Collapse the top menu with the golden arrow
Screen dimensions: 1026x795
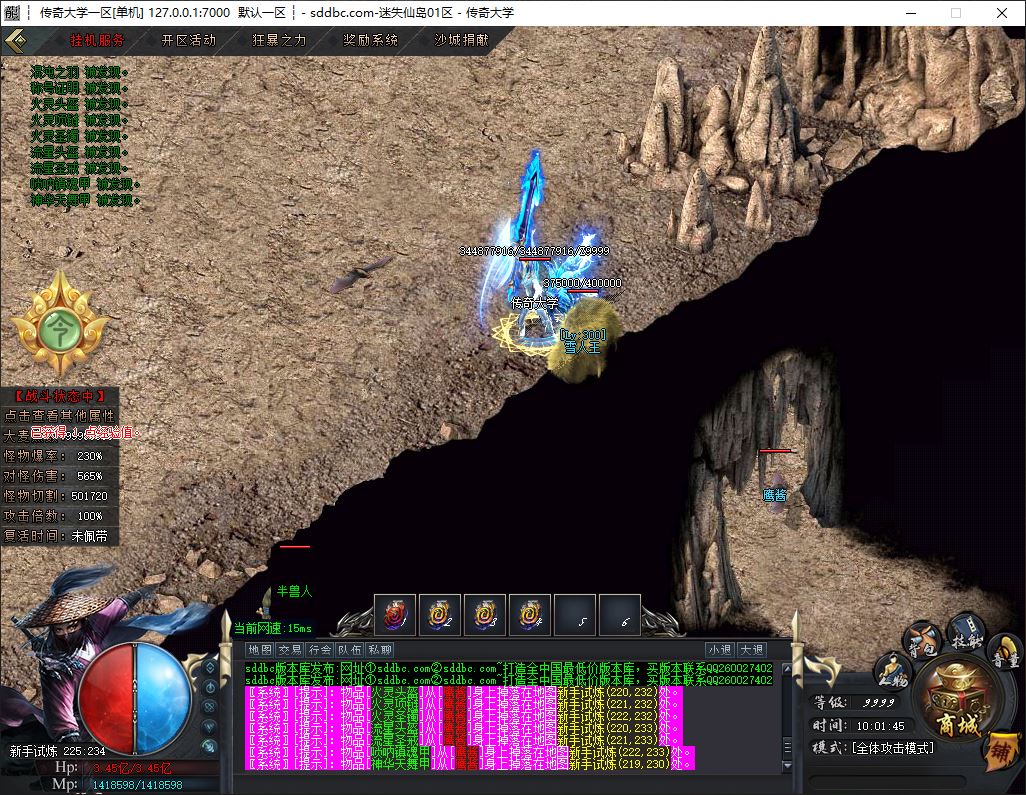point(16,41)
